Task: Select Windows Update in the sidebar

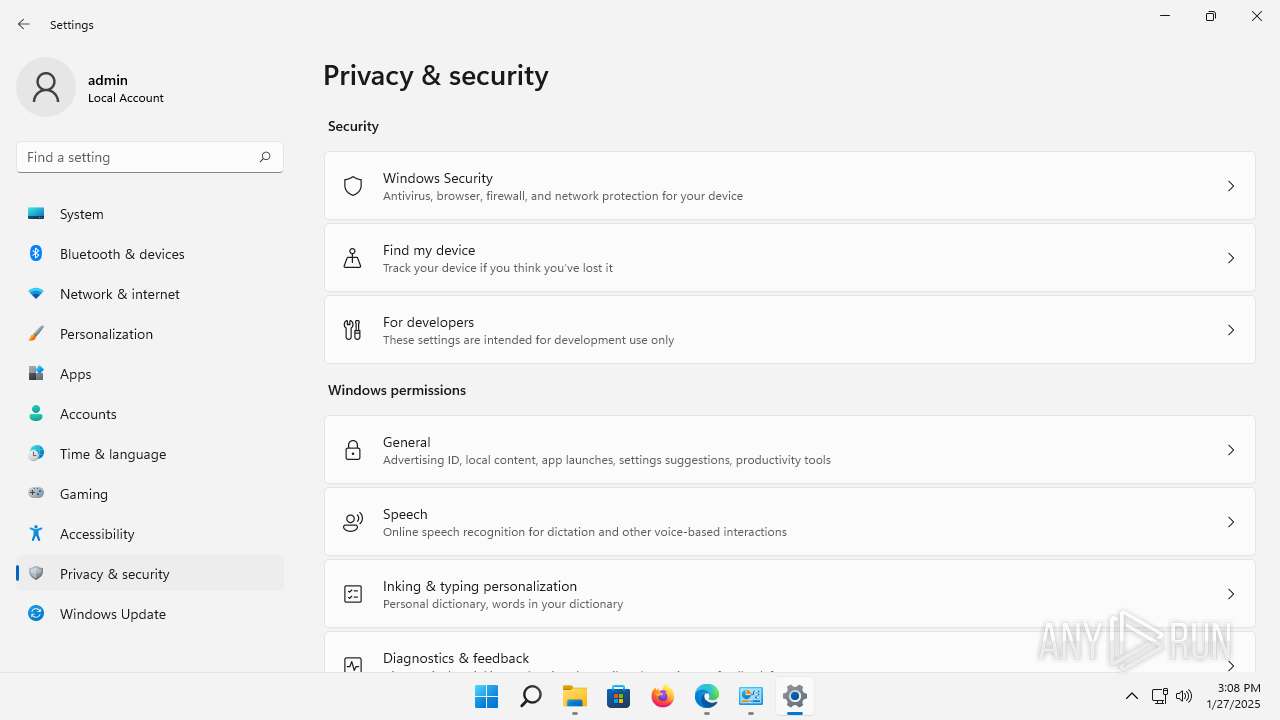Action: (113, 614)
